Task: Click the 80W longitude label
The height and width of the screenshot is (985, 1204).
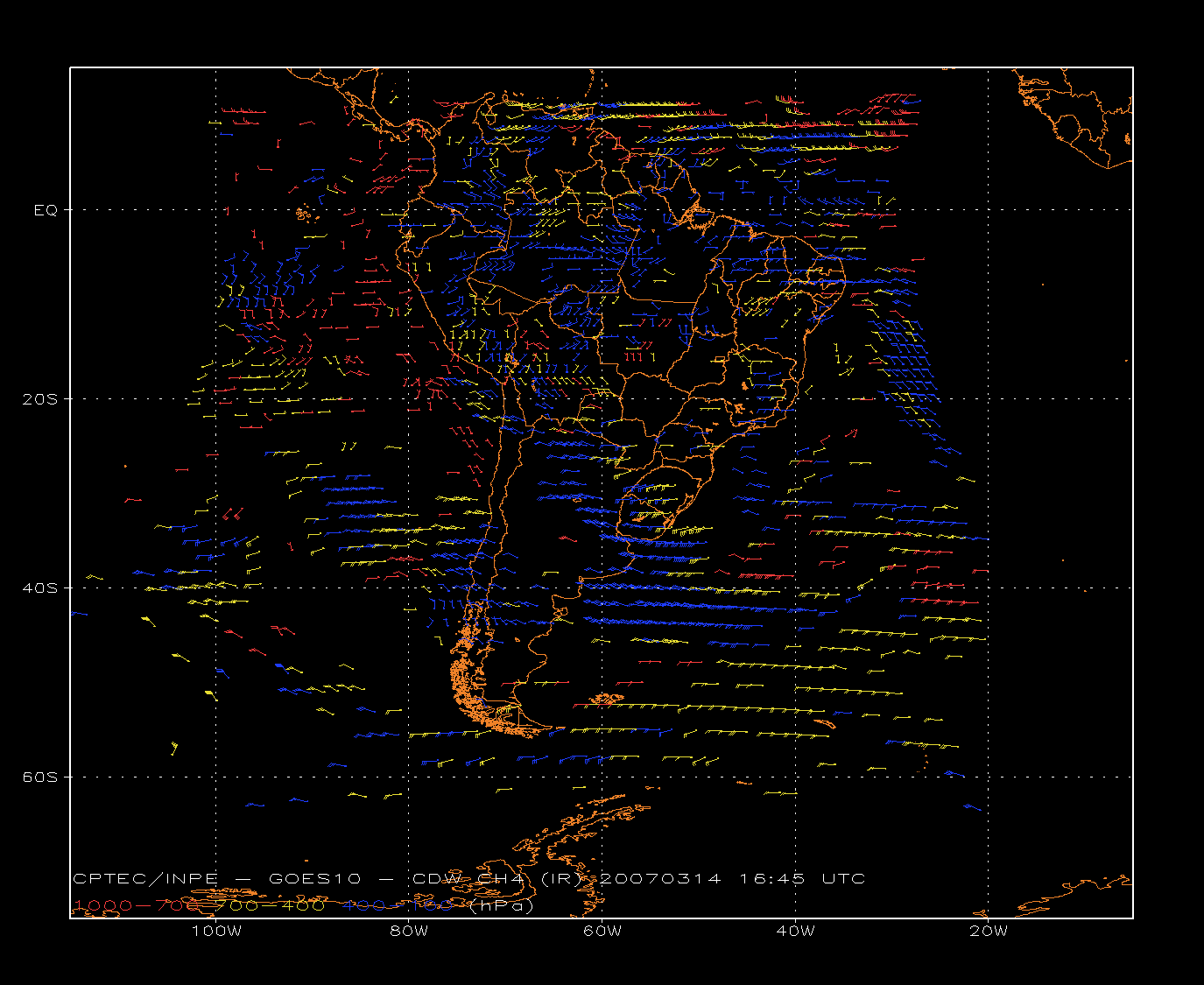Action: pos(409,931)
